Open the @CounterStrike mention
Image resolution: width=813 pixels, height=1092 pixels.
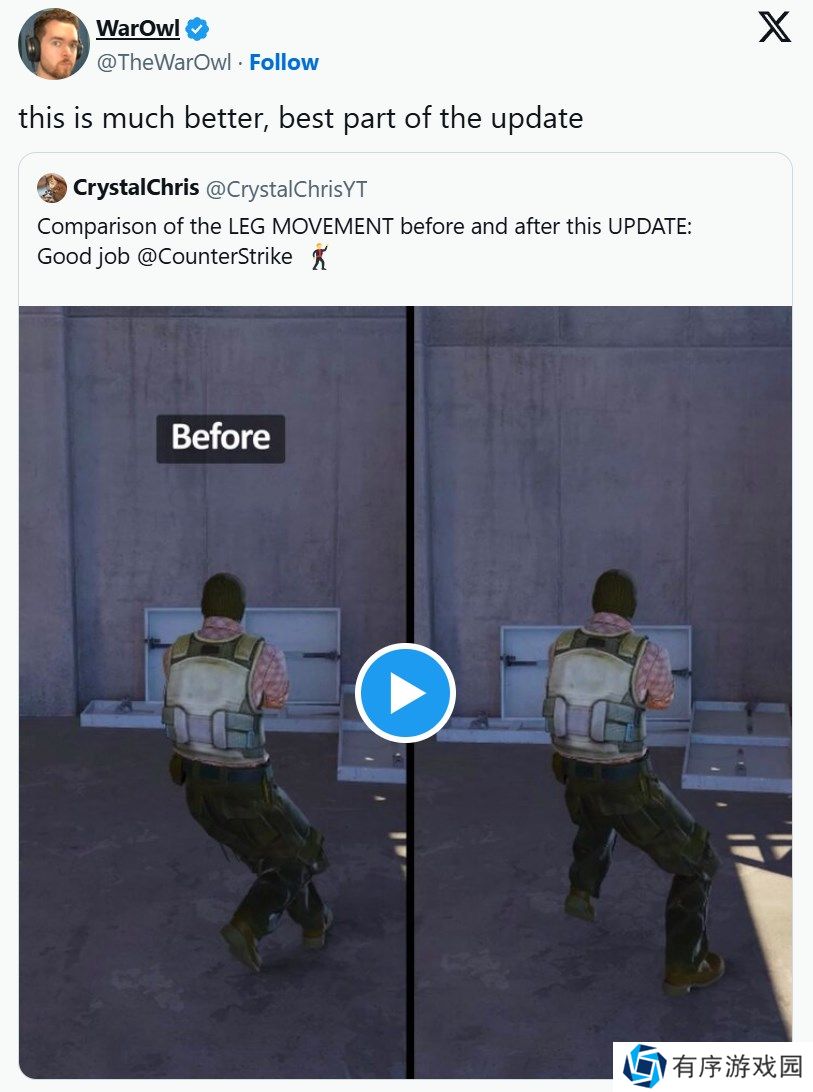[x=215, y=256]
